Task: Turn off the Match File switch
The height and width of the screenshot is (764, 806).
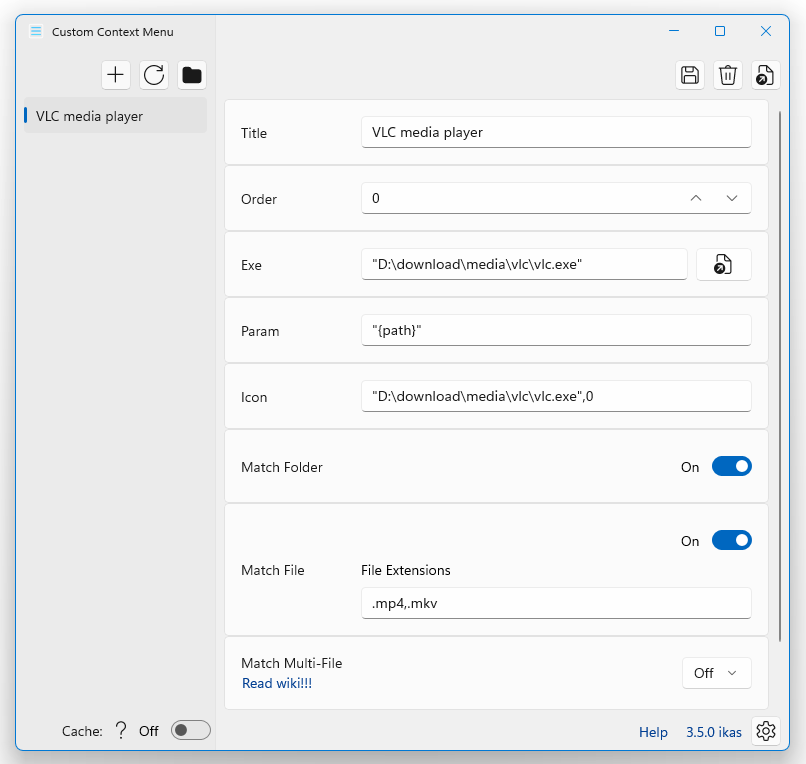Action: [731, 540]
